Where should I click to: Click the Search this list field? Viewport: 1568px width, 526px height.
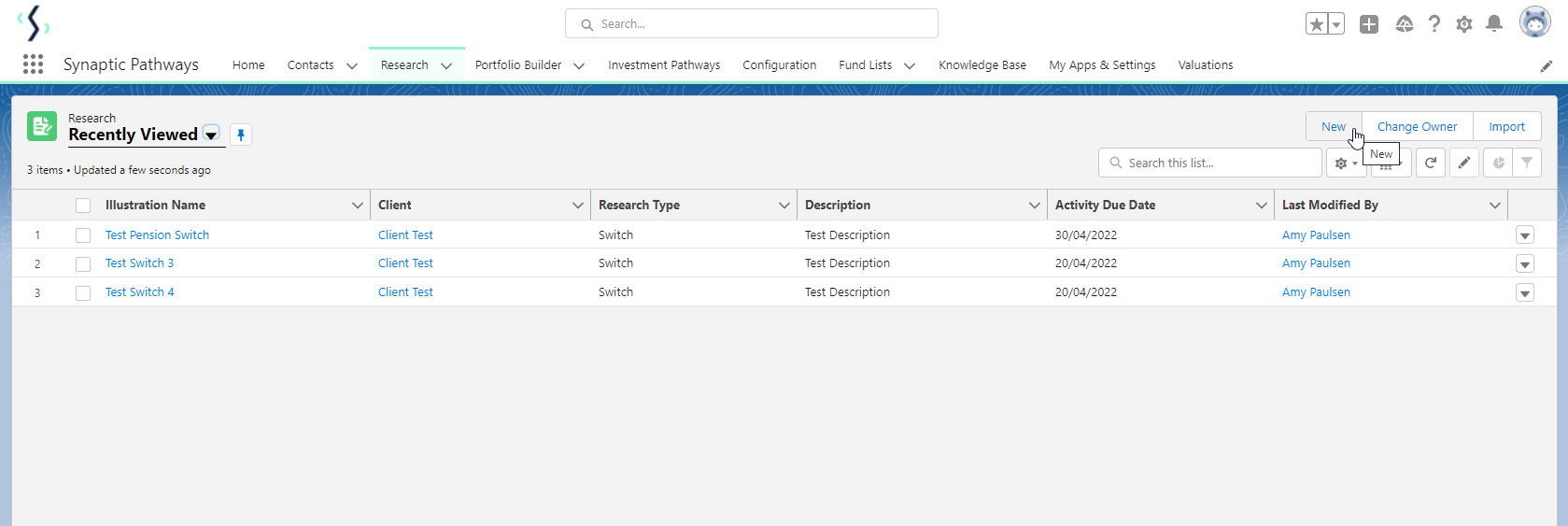[x=1210, y=163]
